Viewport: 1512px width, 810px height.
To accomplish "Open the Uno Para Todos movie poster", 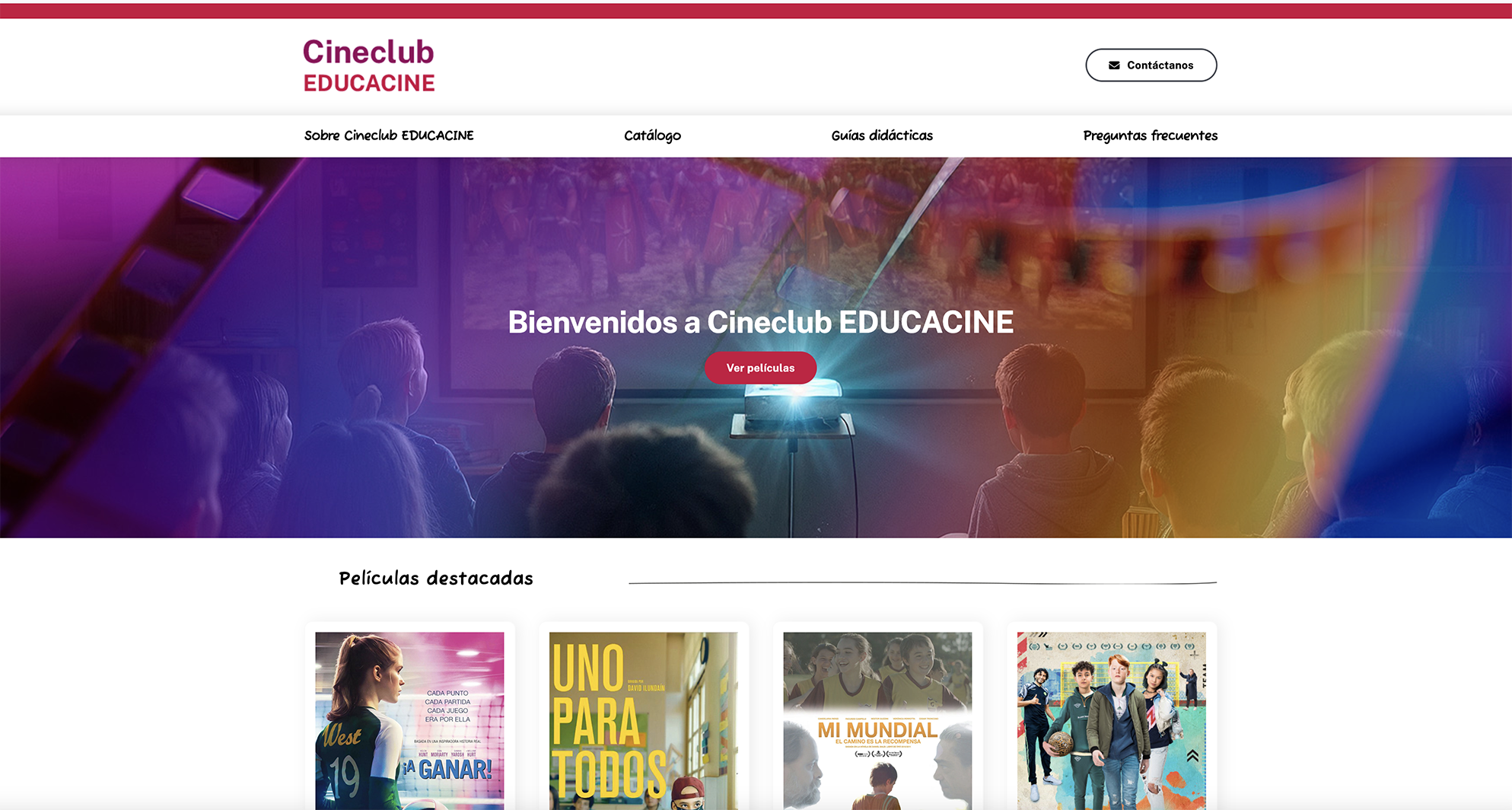I will (x=643, y=721).
